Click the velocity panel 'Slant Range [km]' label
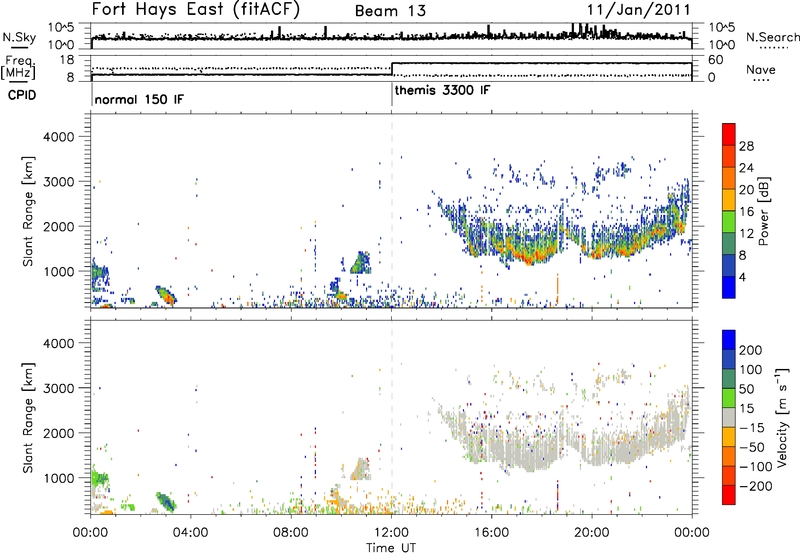Screen dimensions: 800x554 pyautogui.click(x=28, y=418)
